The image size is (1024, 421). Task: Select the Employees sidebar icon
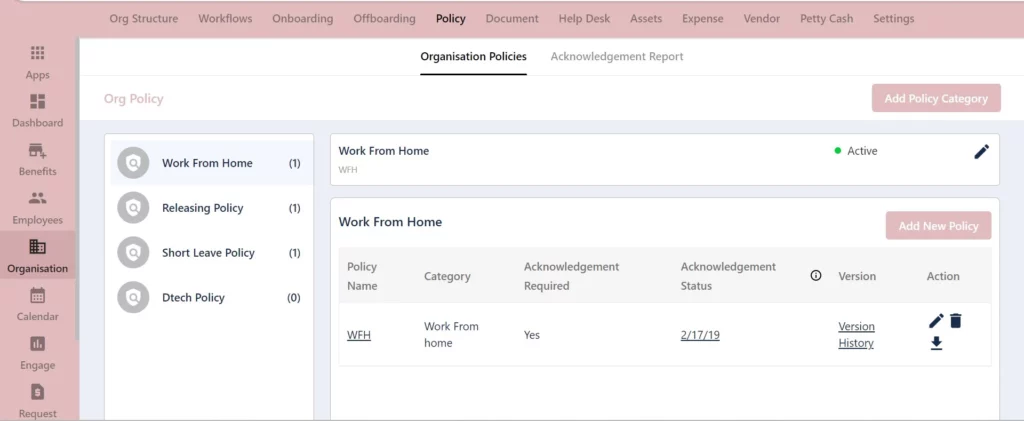click(37, 198)
